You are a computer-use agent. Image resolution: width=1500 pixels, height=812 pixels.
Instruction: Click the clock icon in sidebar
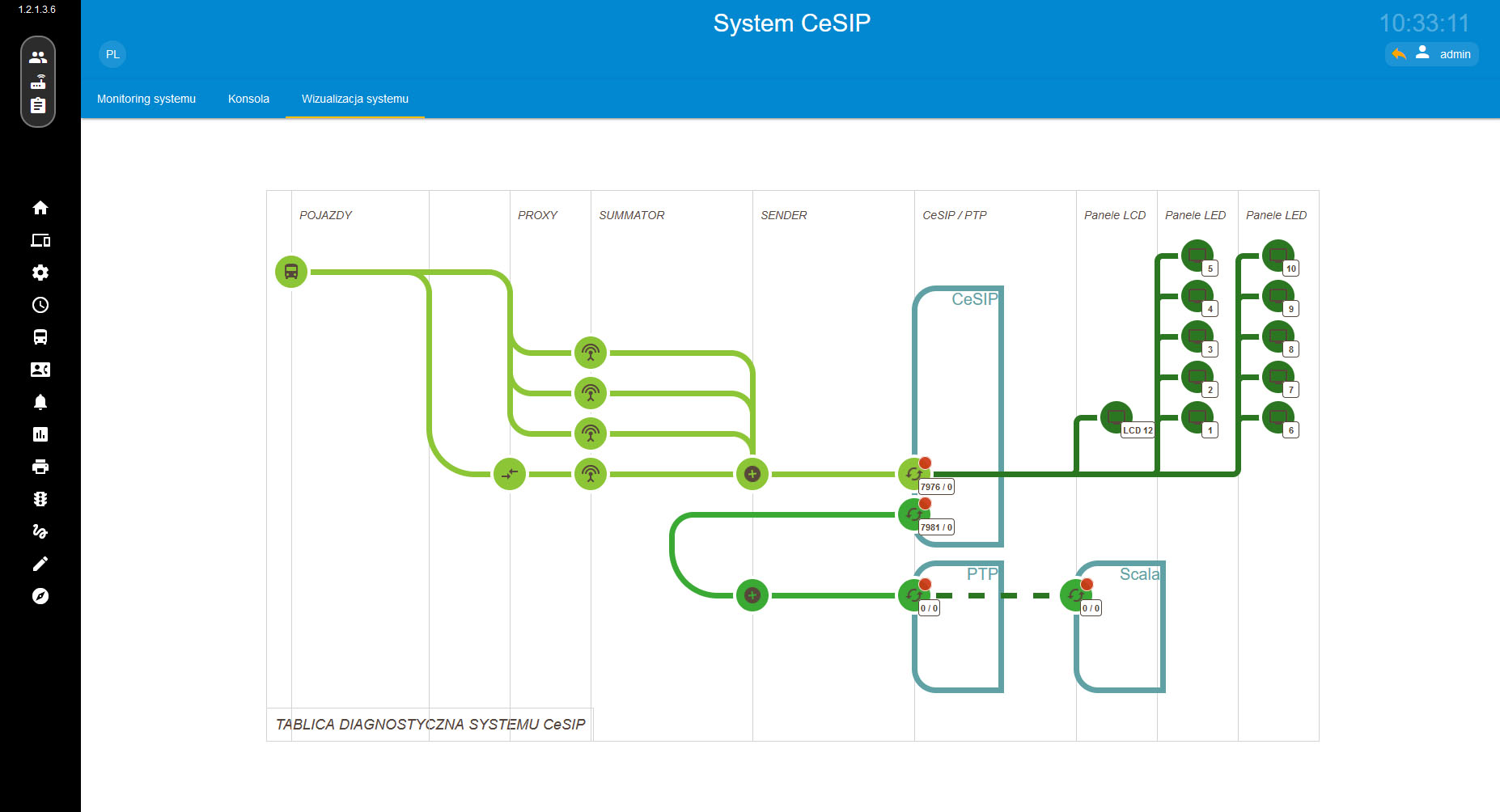[x=40, y=305]
